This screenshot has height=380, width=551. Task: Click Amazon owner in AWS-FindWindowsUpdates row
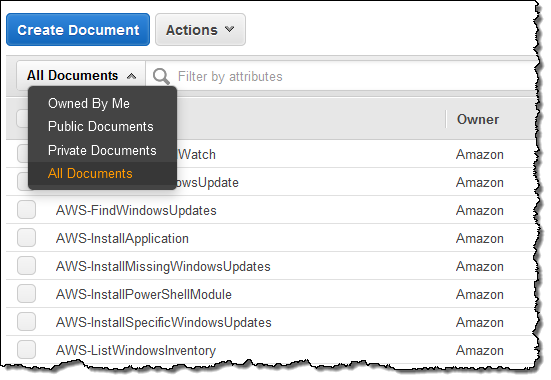(x=480, y=211)
